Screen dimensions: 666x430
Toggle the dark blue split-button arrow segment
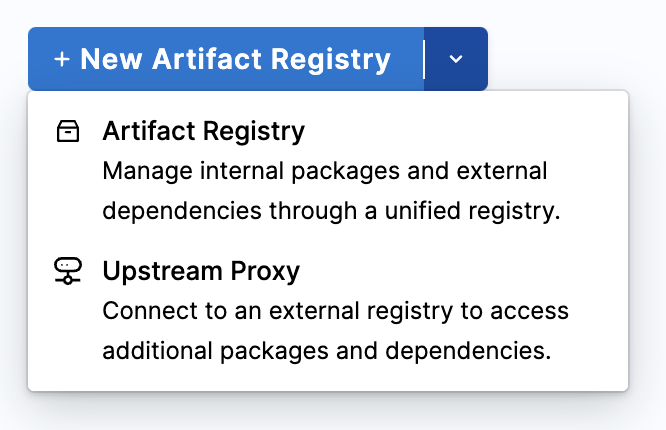(x=456, y=59)
